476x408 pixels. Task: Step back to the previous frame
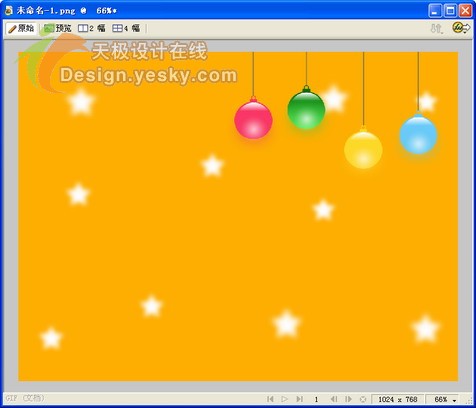click(x=334, y=399)
